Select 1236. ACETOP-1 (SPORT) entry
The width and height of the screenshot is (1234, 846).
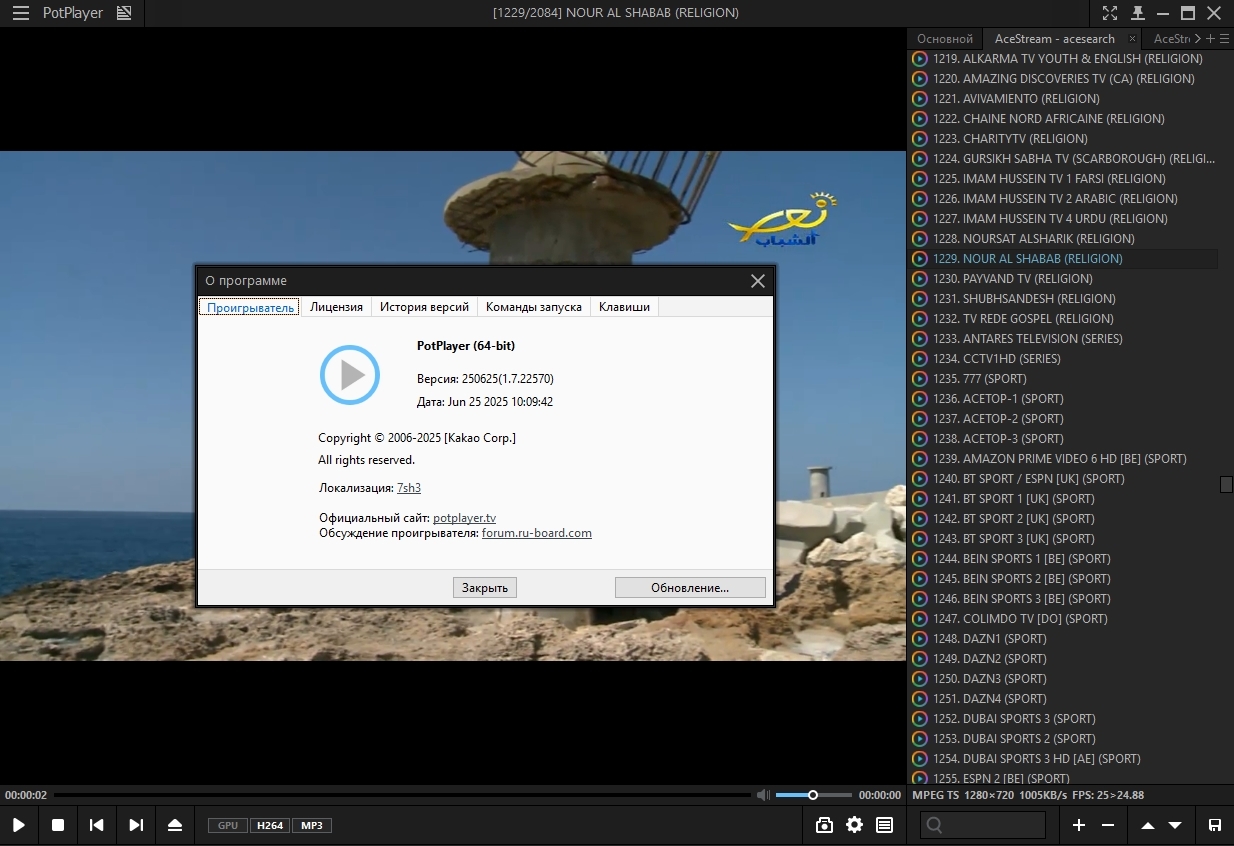click(1064, 399)
